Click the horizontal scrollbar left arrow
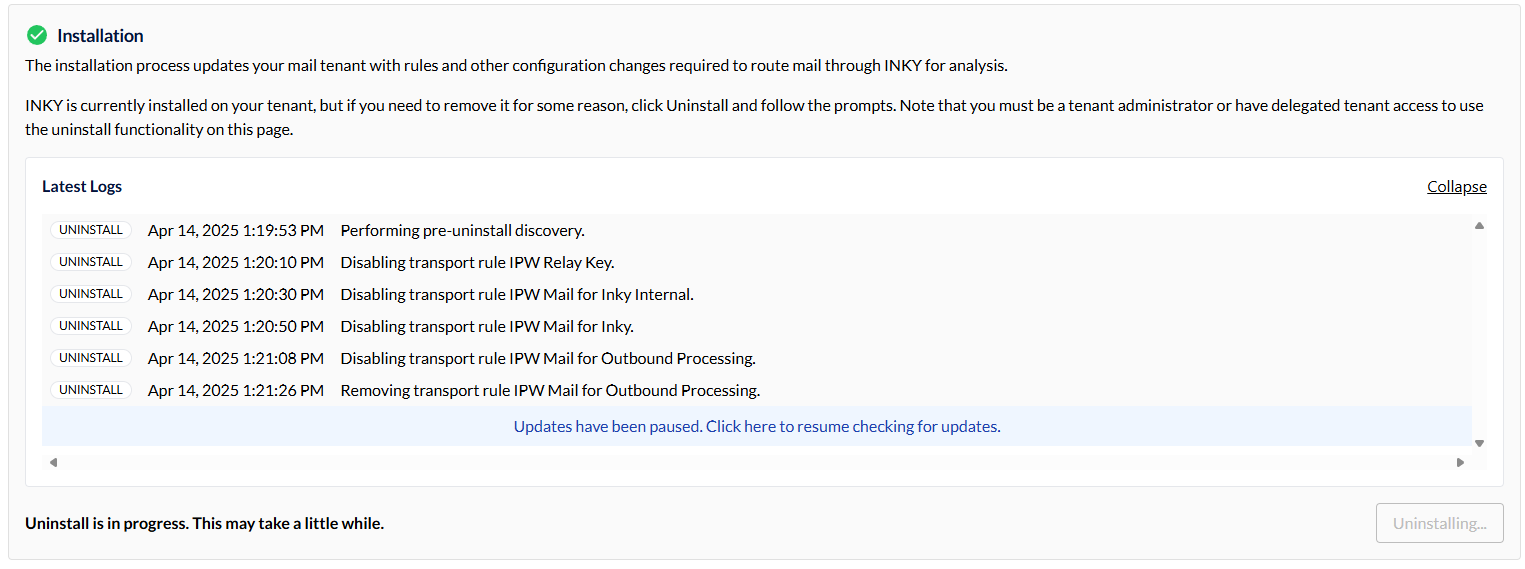 pos(53,462)
